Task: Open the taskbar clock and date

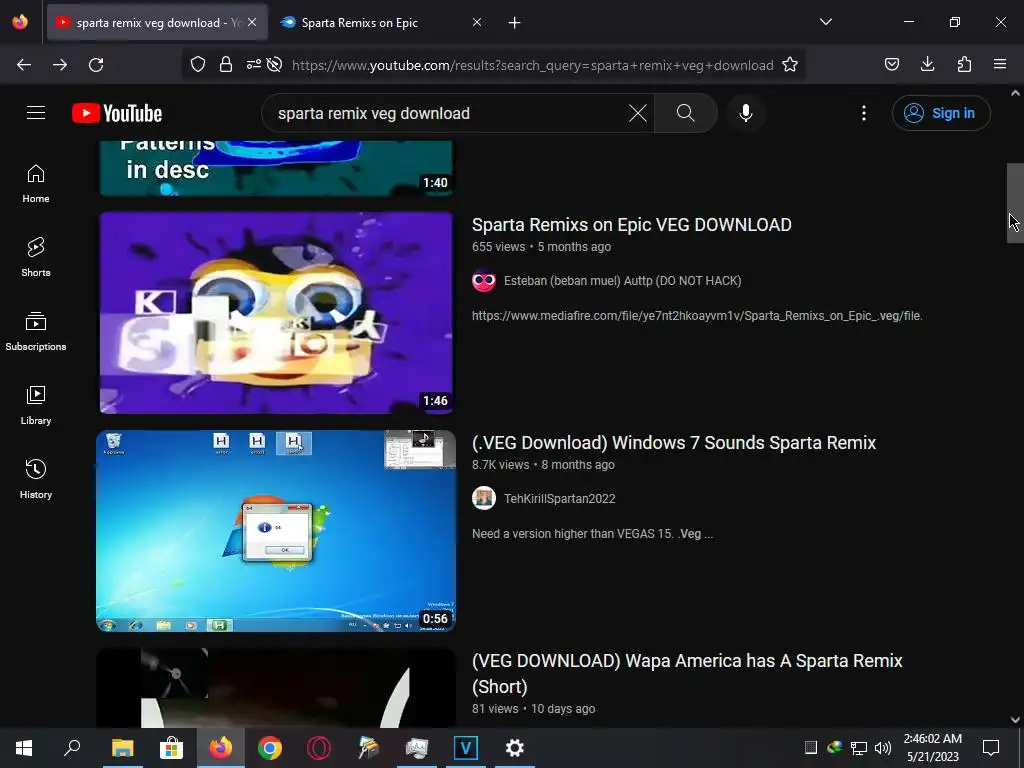Action: pos(933,748)
